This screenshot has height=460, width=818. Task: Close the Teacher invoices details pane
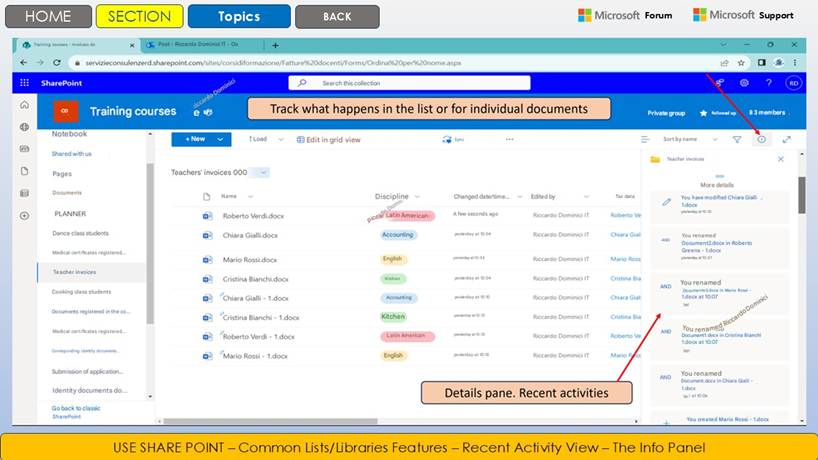782,159
